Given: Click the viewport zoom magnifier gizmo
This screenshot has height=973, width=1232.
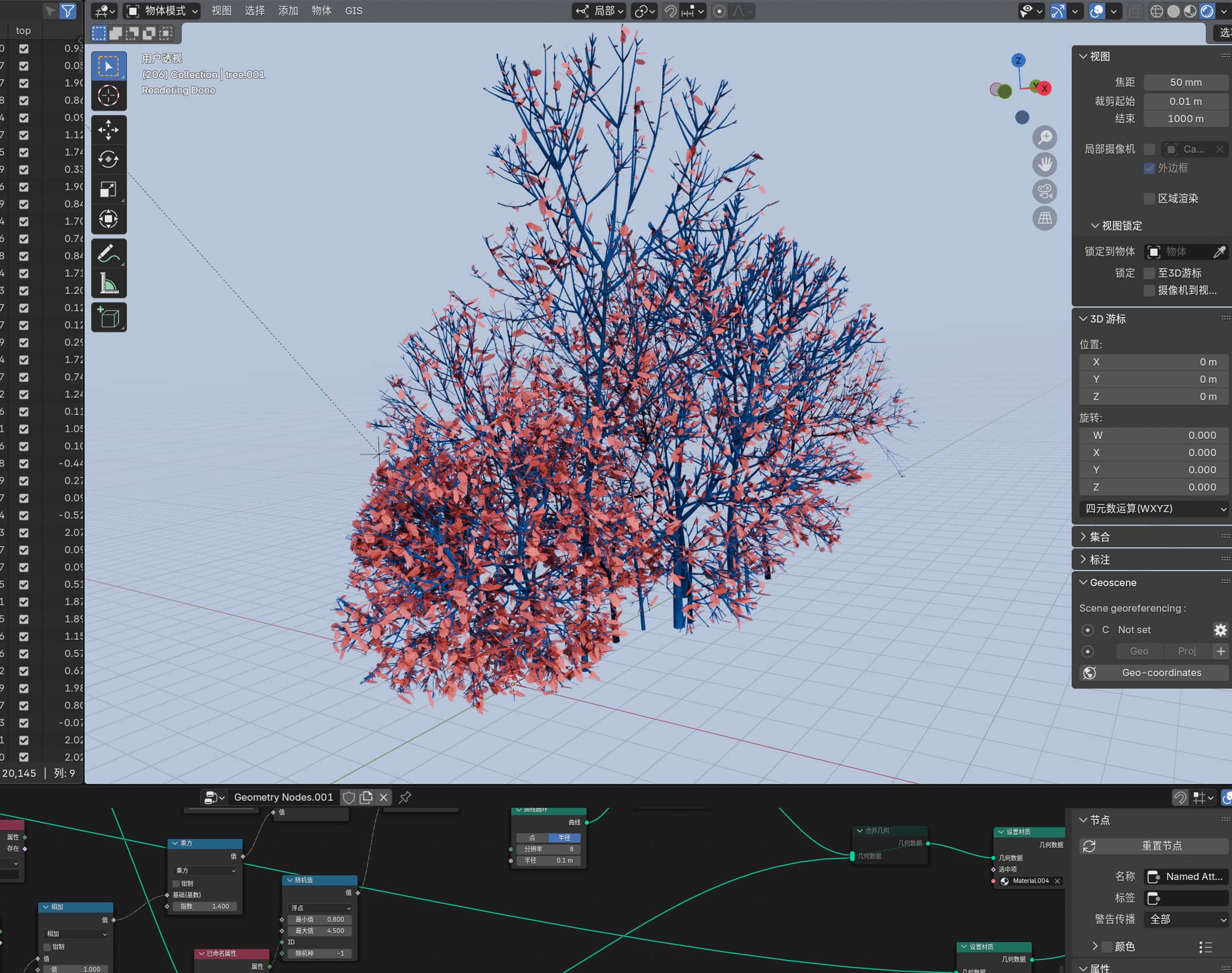Looking at the screenshot, I should [1045, 138].
